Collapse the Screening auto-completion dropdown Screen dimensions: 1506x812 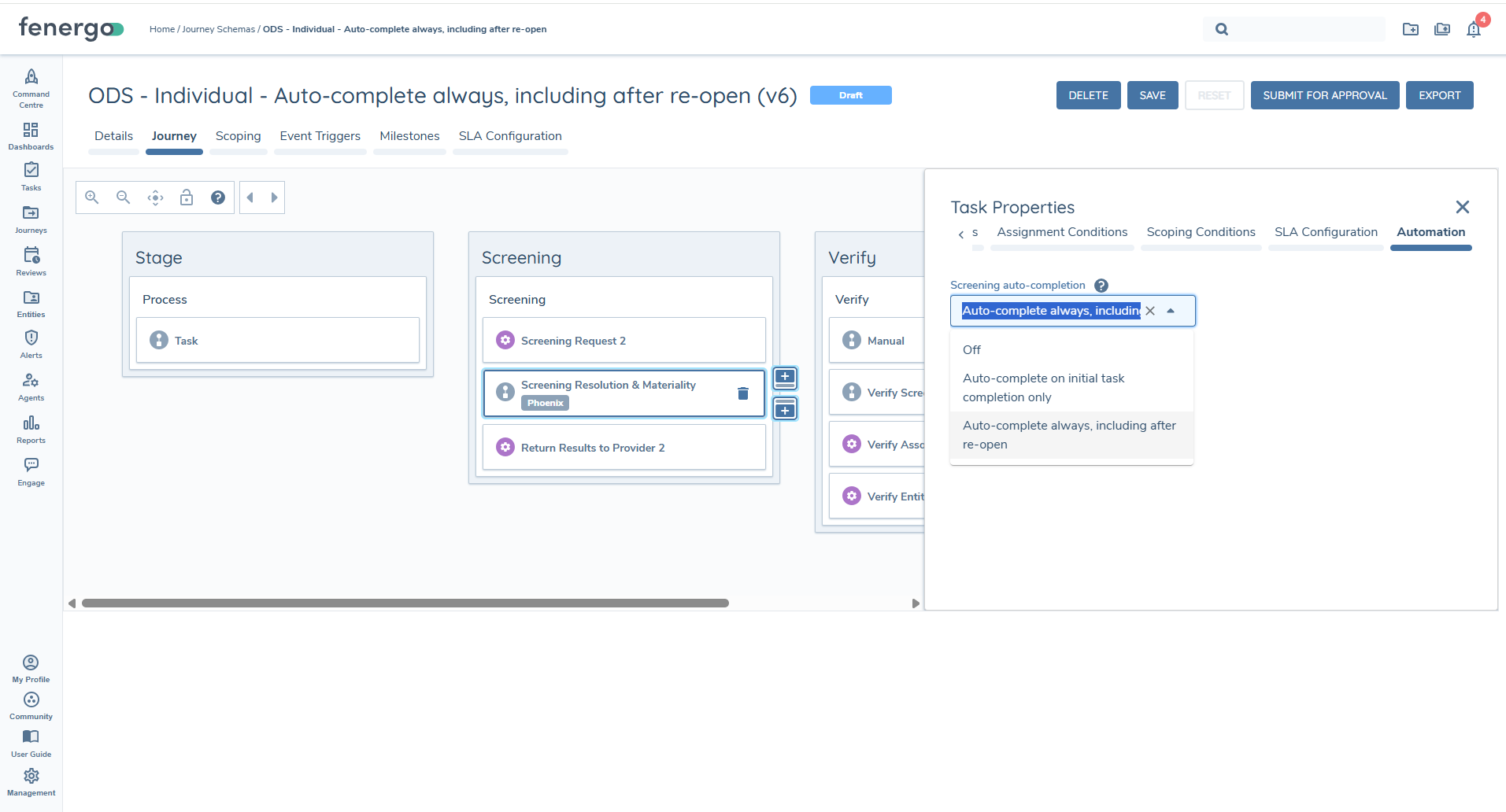[1171, 311]
